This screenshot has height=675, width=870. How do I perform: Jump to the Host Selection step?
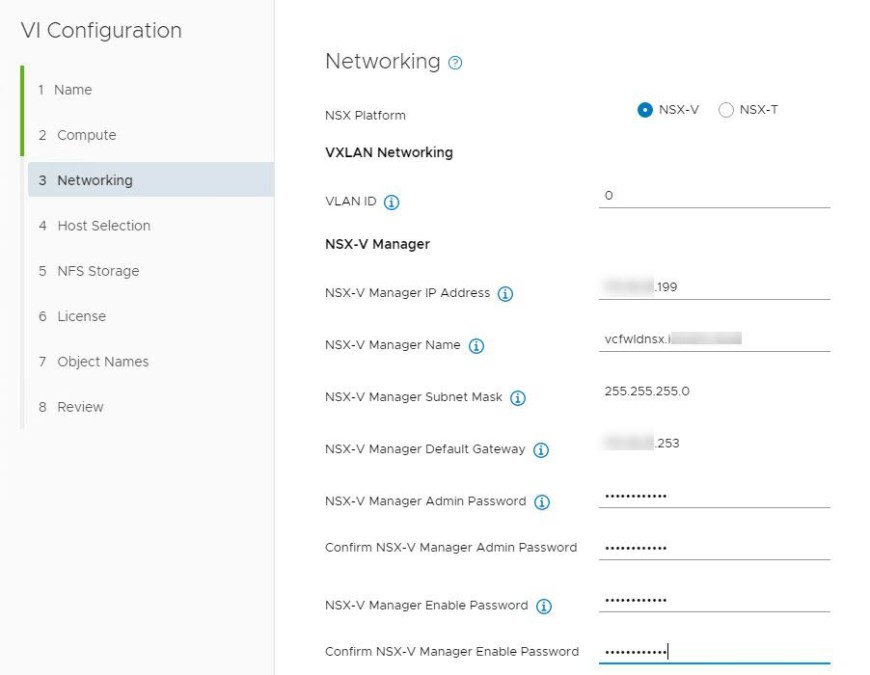pos(103,226)
